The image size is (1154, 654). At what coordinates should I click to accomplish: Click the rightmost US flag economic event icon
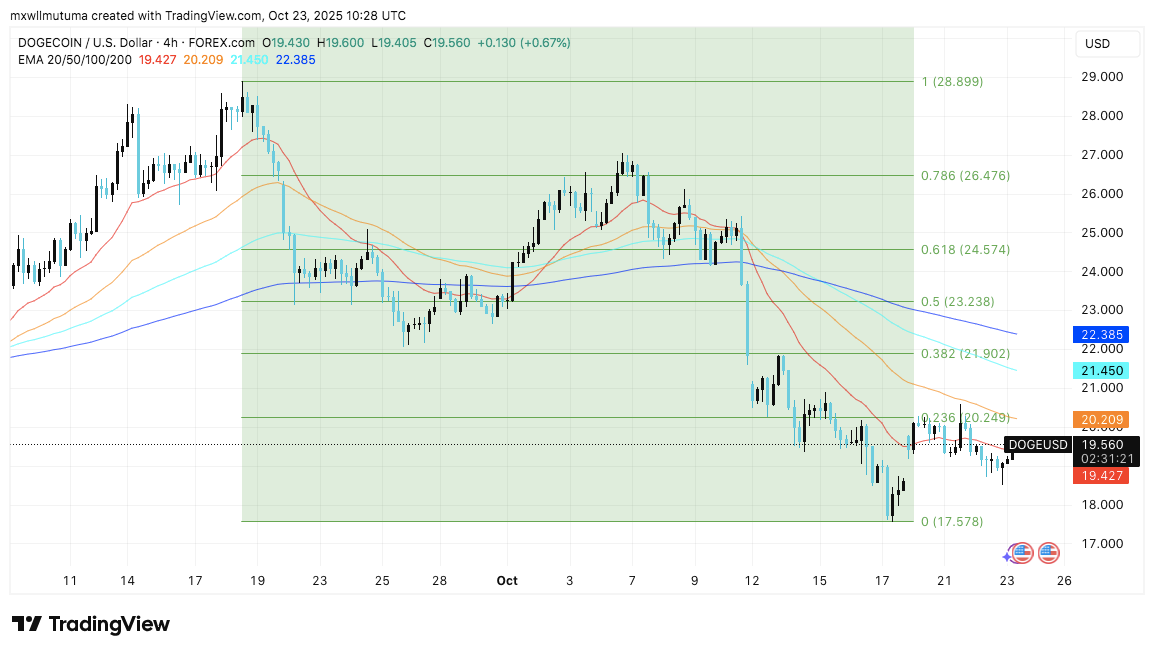pos(1048,553)
